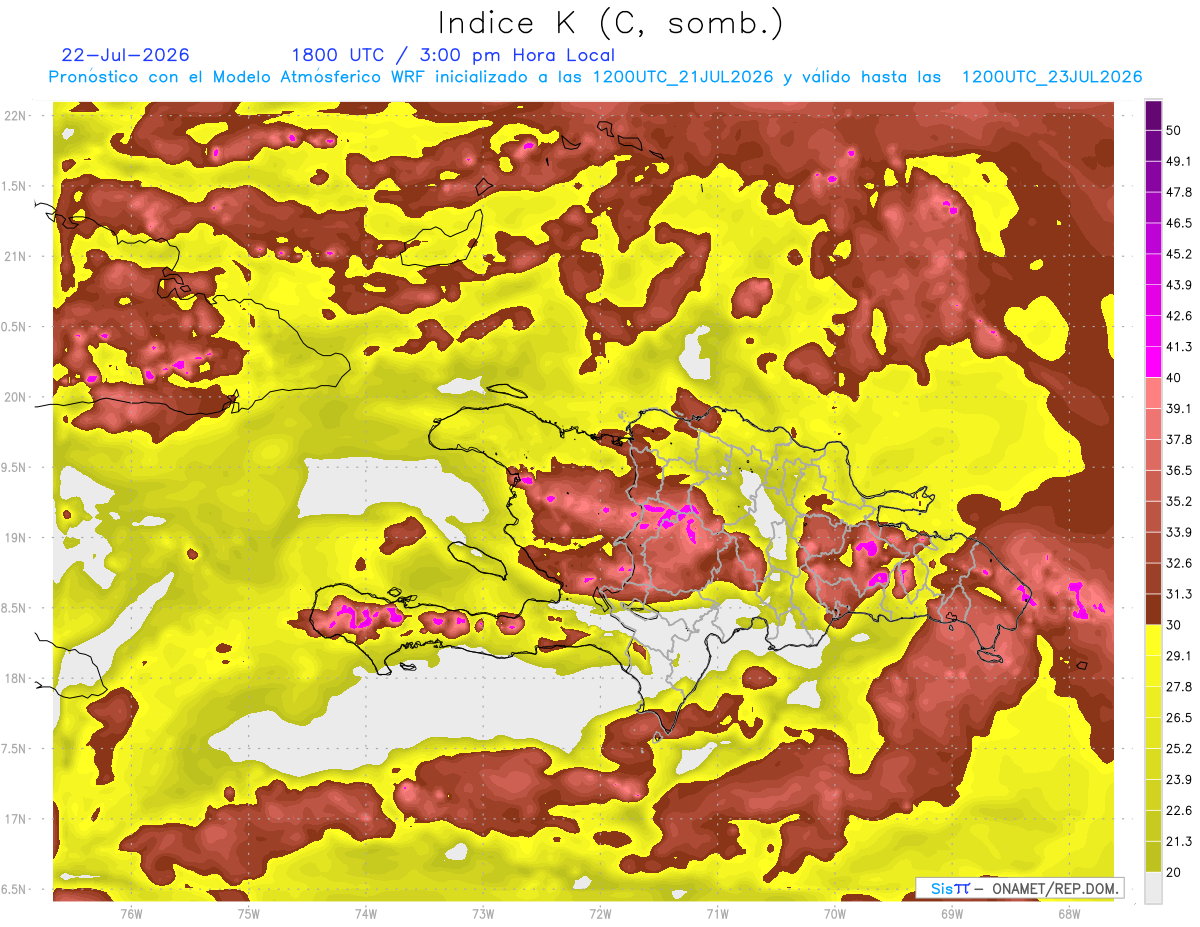Click the legend value 21.3

[1178, 841]
